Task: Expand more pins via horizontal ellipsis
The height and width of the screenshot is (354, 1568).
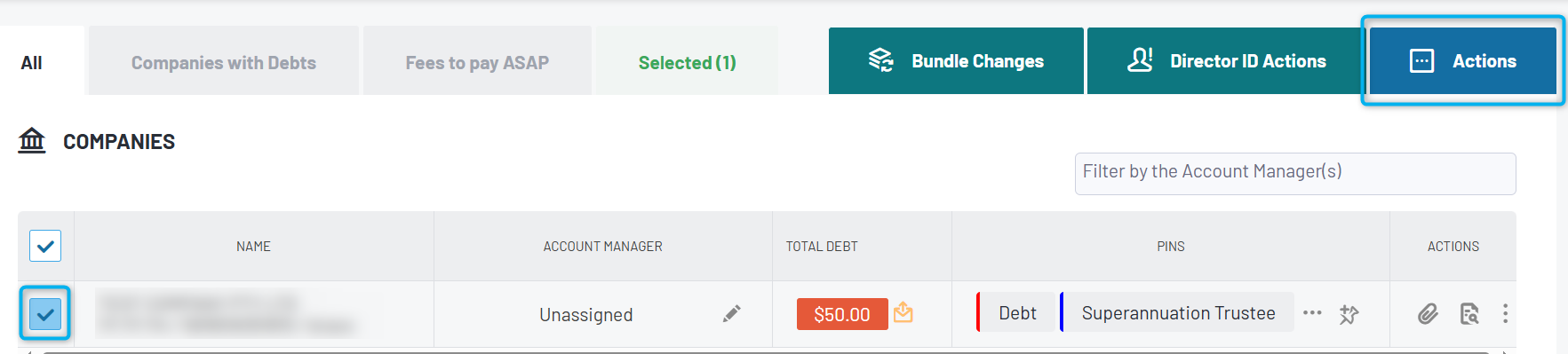Action: click(1312, 312)
